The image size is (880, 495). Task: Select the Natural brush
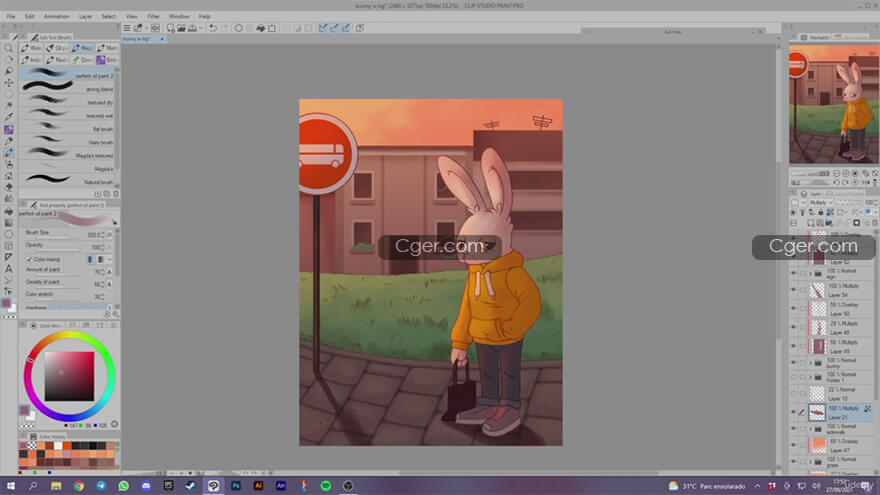tap(68, 181)
